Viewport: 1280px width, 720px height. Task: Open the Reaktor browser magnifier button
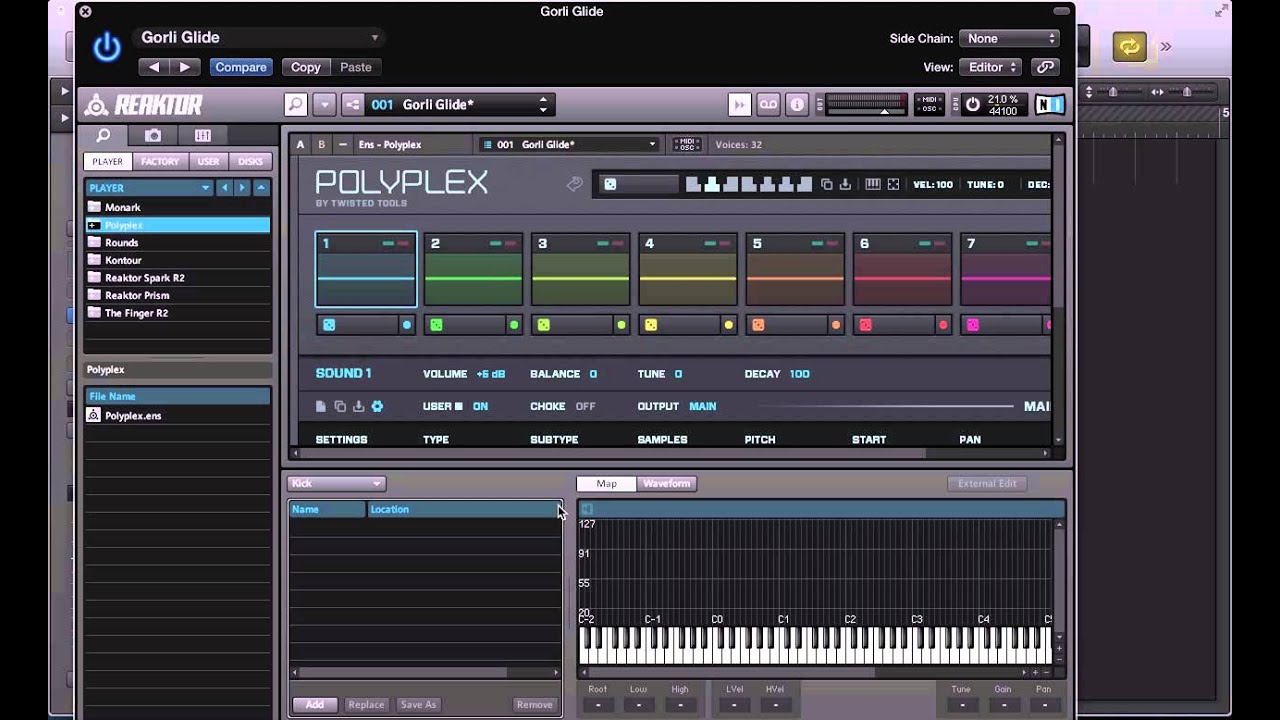click(x=295, y=104)
